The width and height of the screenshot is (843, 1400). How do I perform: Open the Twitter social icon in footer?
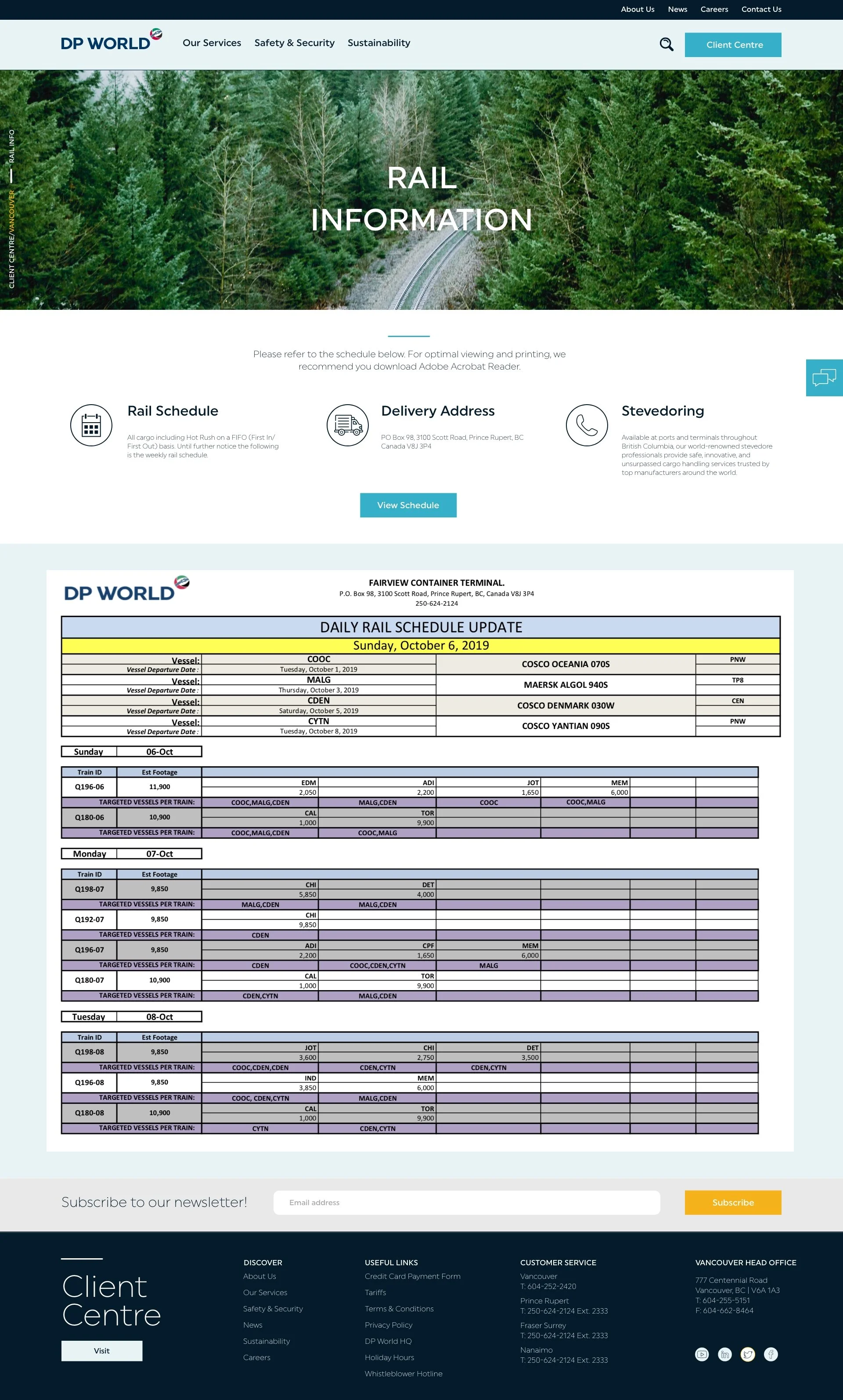coord(748,1355)
